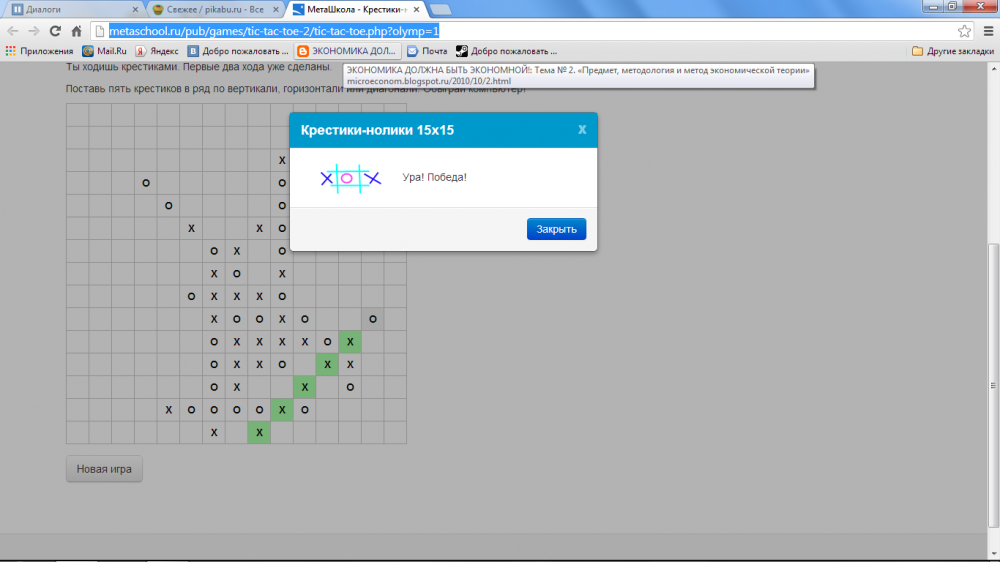Close the Крестики-нолики 15x15 dialog with X
This screenshot has width=1000, height=562.
point(582,129)
